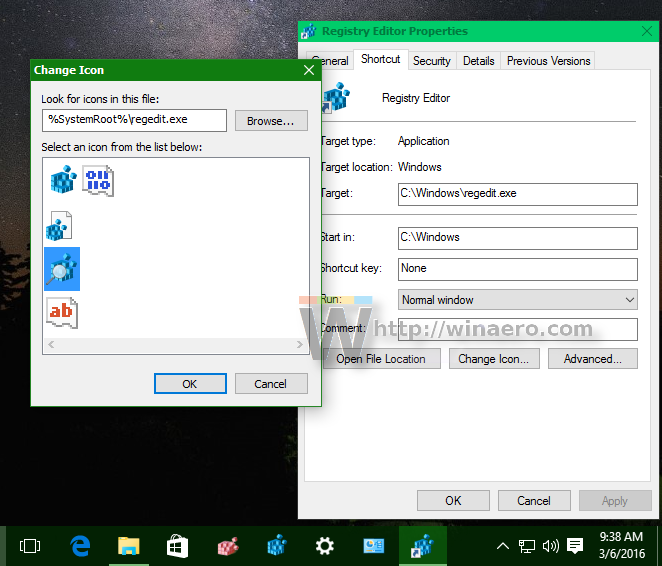The image size is (662, 566).
Task: Select the magnifier registry search icon
Action: tap(62, 269)
